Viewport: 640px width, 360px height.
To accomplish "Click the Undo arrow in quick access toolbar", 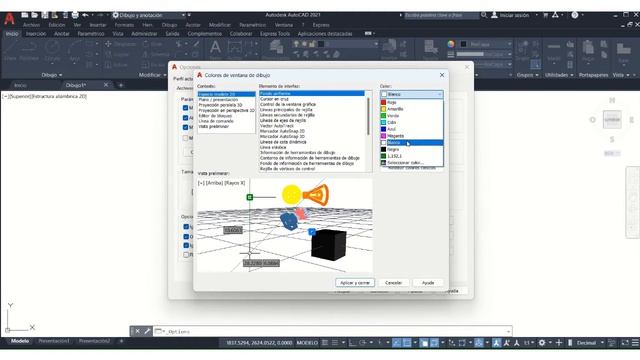I will (85, 15).
